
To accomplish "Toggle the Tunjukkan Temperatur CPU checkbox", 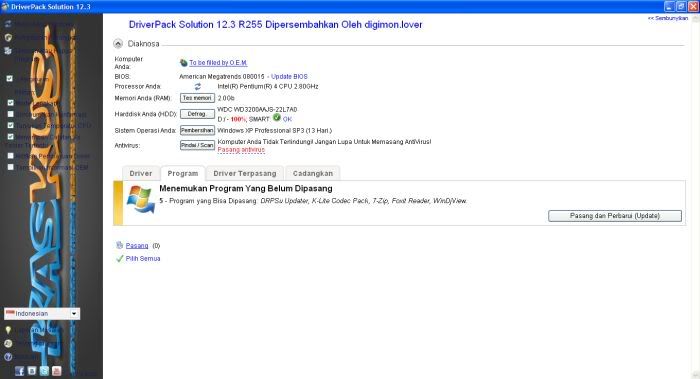I will (10, 125).
